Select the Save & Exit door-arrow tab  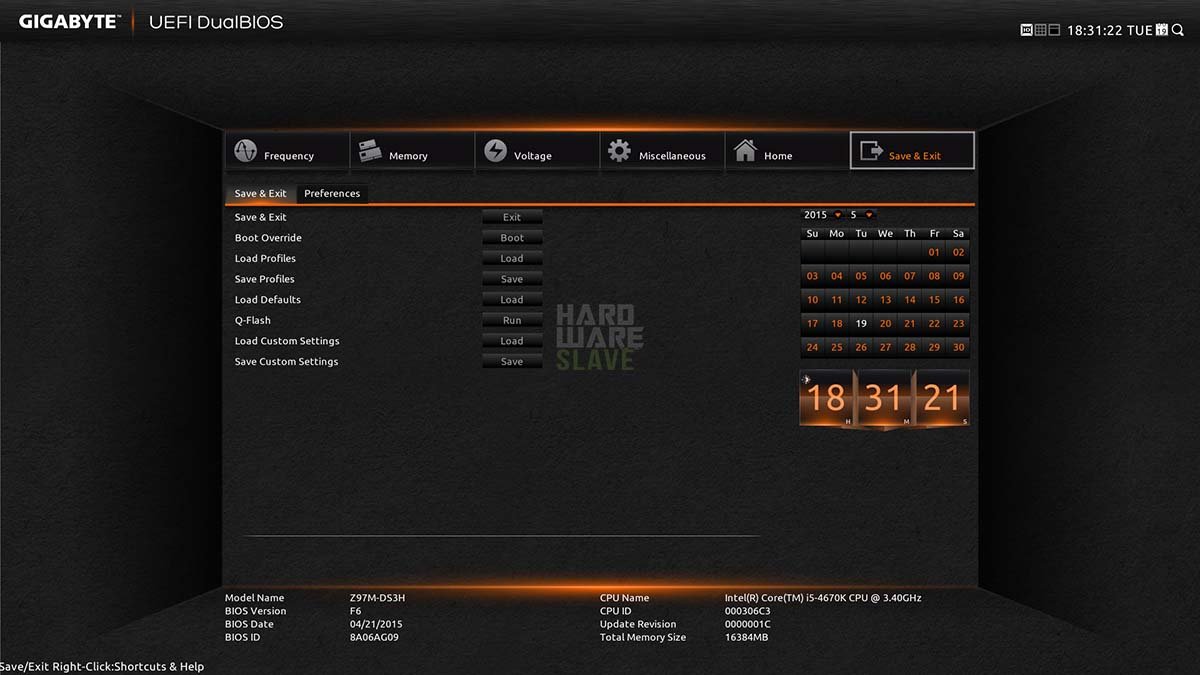(912, 151)
